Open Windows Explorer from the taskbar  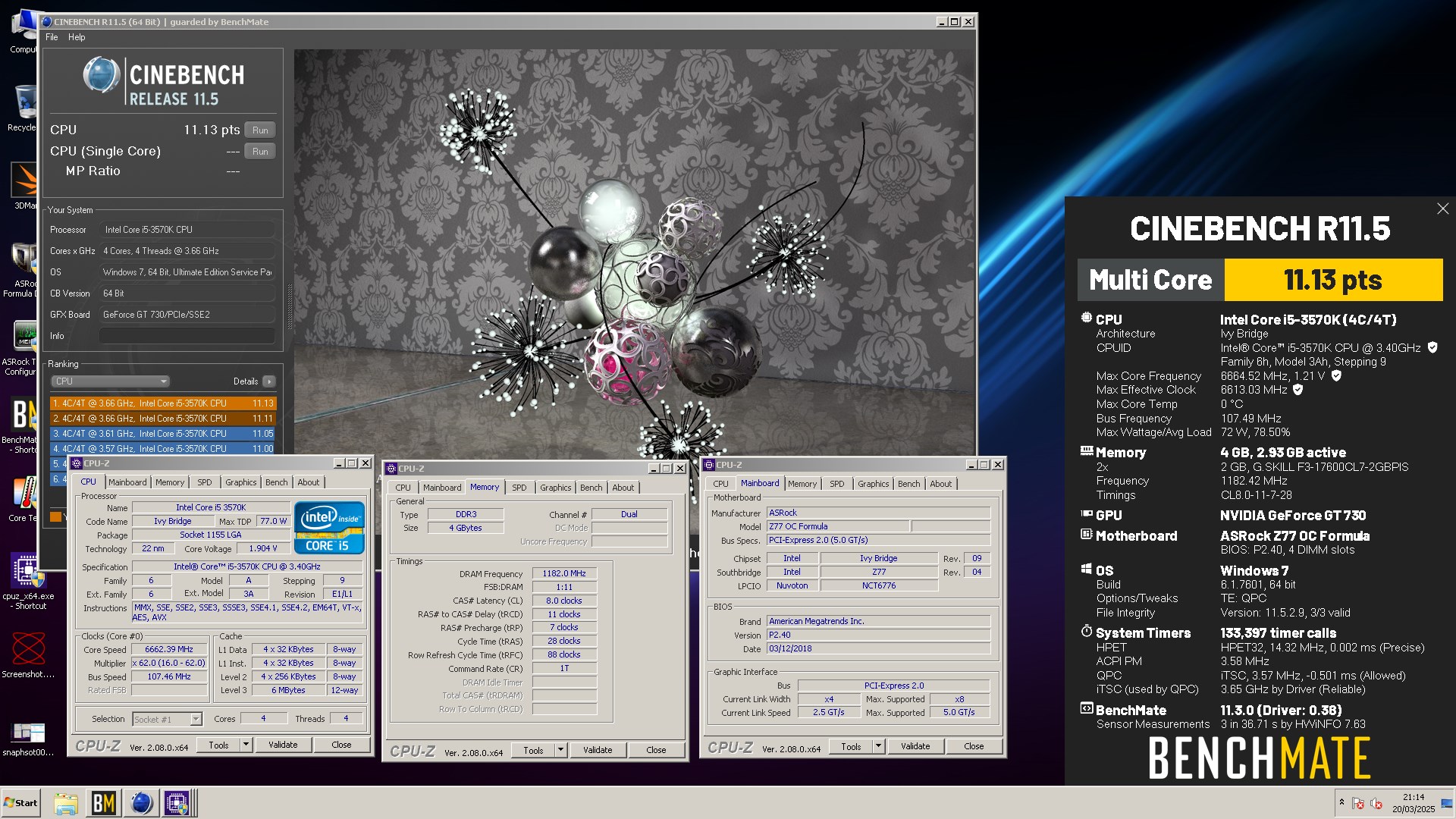(66, 803)
